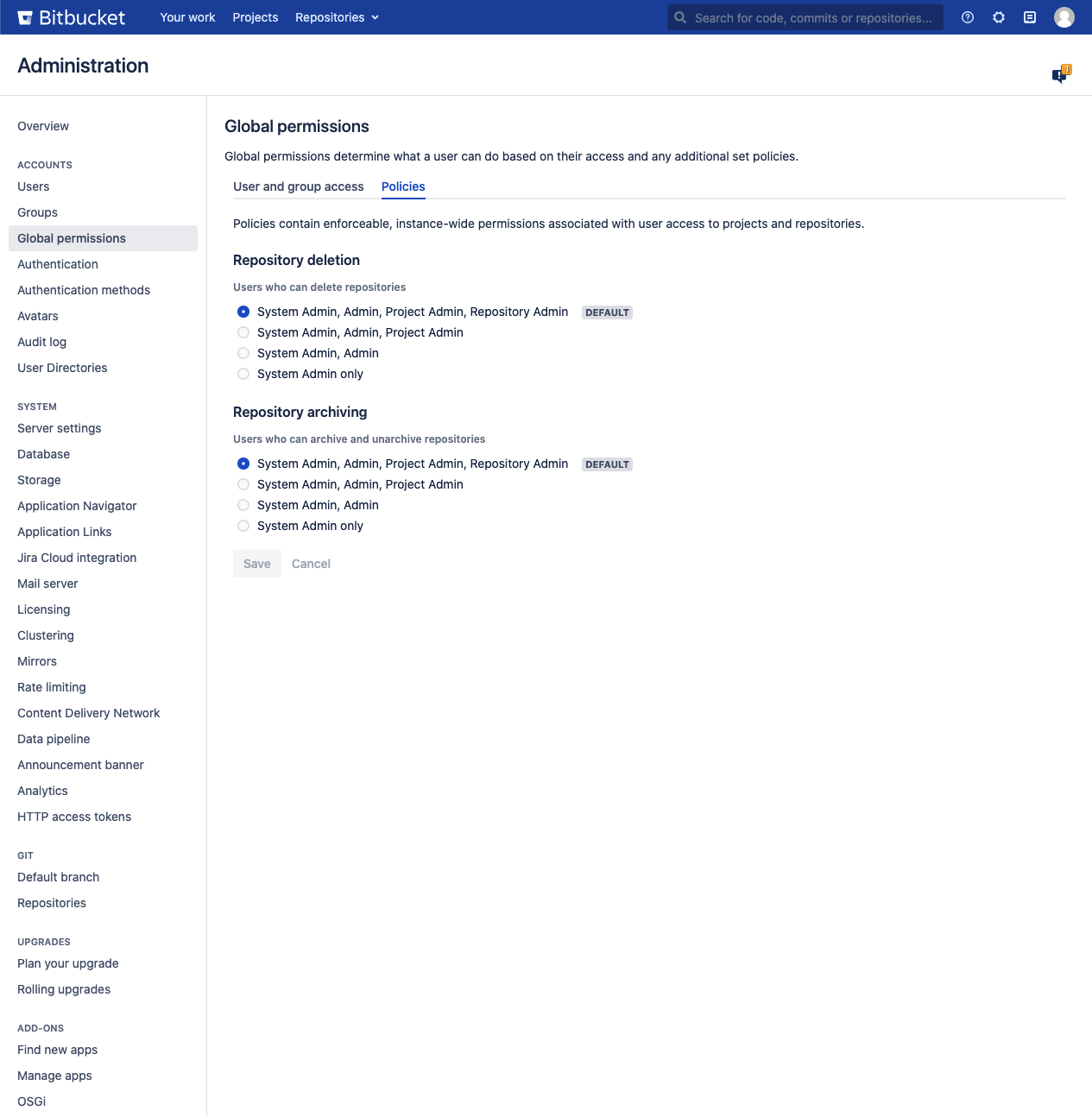Open the user avatar profile menu
The height and width of the screenshot is (1117, 1092).
click(x=1064, y=17)
